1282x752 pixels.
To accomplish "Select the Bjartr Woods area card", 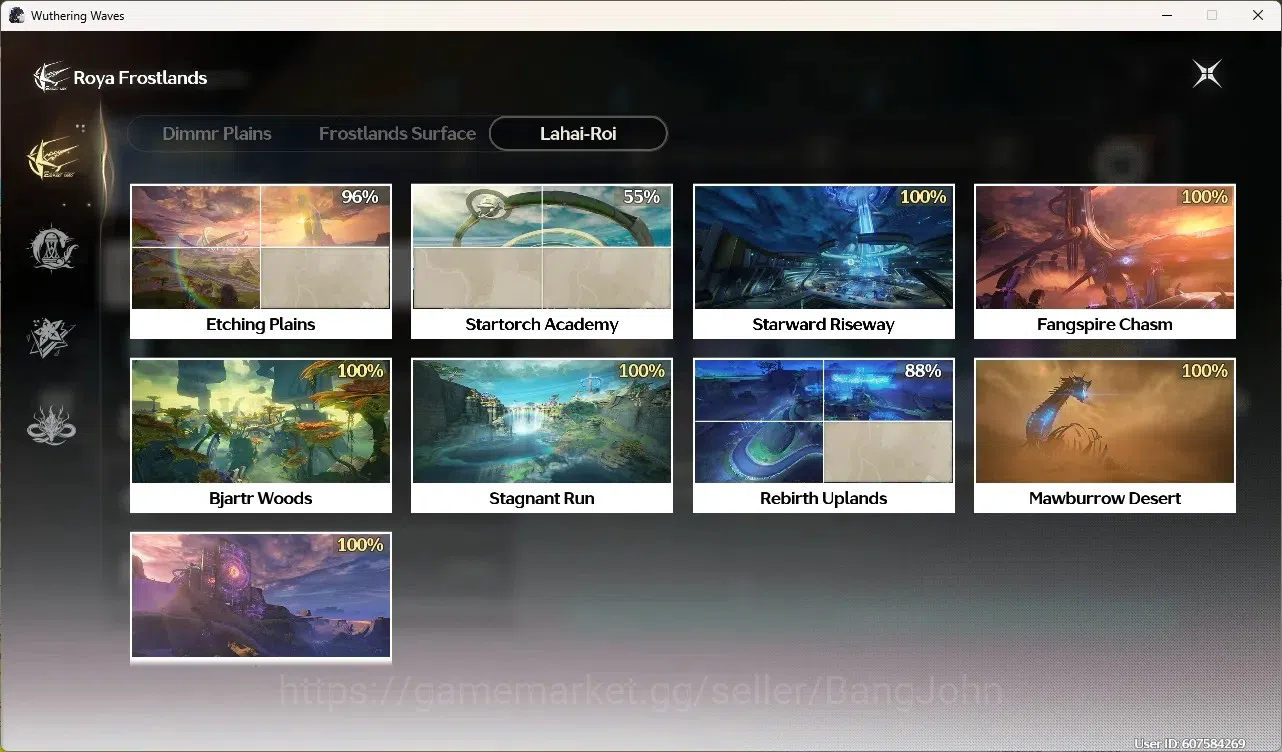I will point(261,436).
